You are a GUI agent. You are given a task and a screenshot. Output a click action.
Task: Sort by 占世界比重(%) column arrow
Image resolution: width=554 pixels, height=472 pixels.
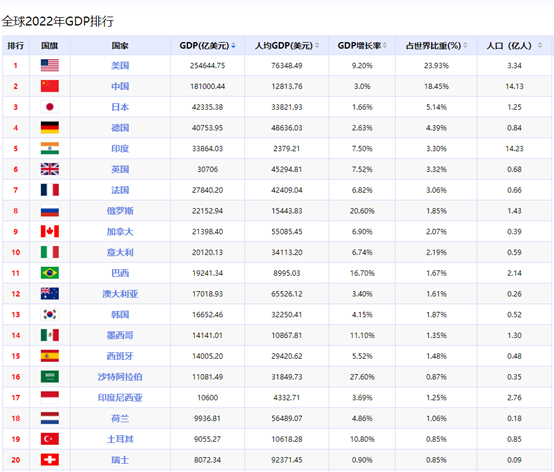pos(465,46)
